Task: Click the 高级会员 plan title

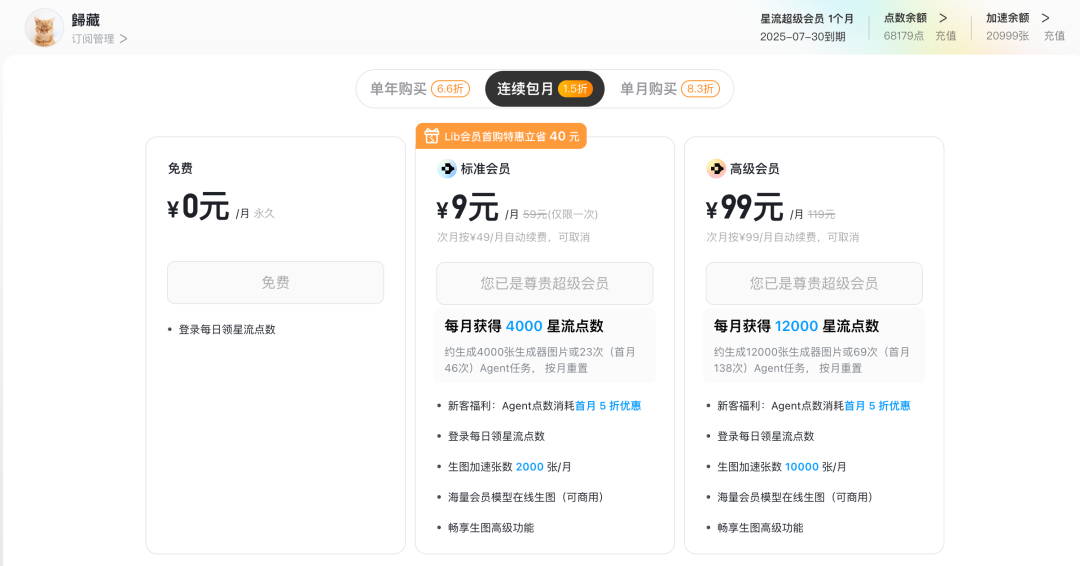Action: (x=754, y=169)
